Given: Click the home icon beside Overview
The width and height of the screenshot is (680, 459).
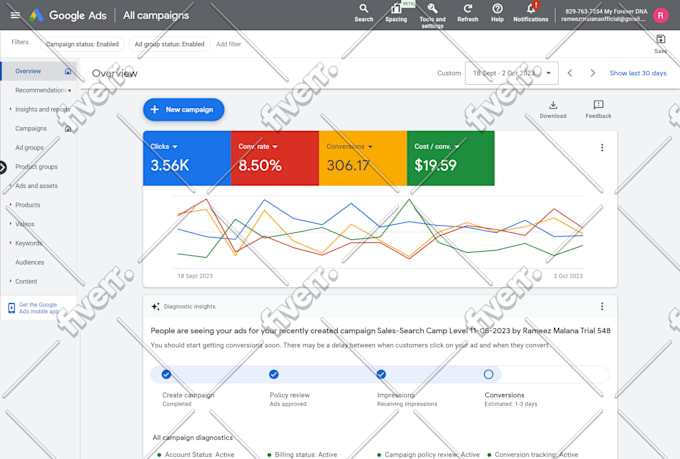Looking at the screenshot, I should [68, 71].
